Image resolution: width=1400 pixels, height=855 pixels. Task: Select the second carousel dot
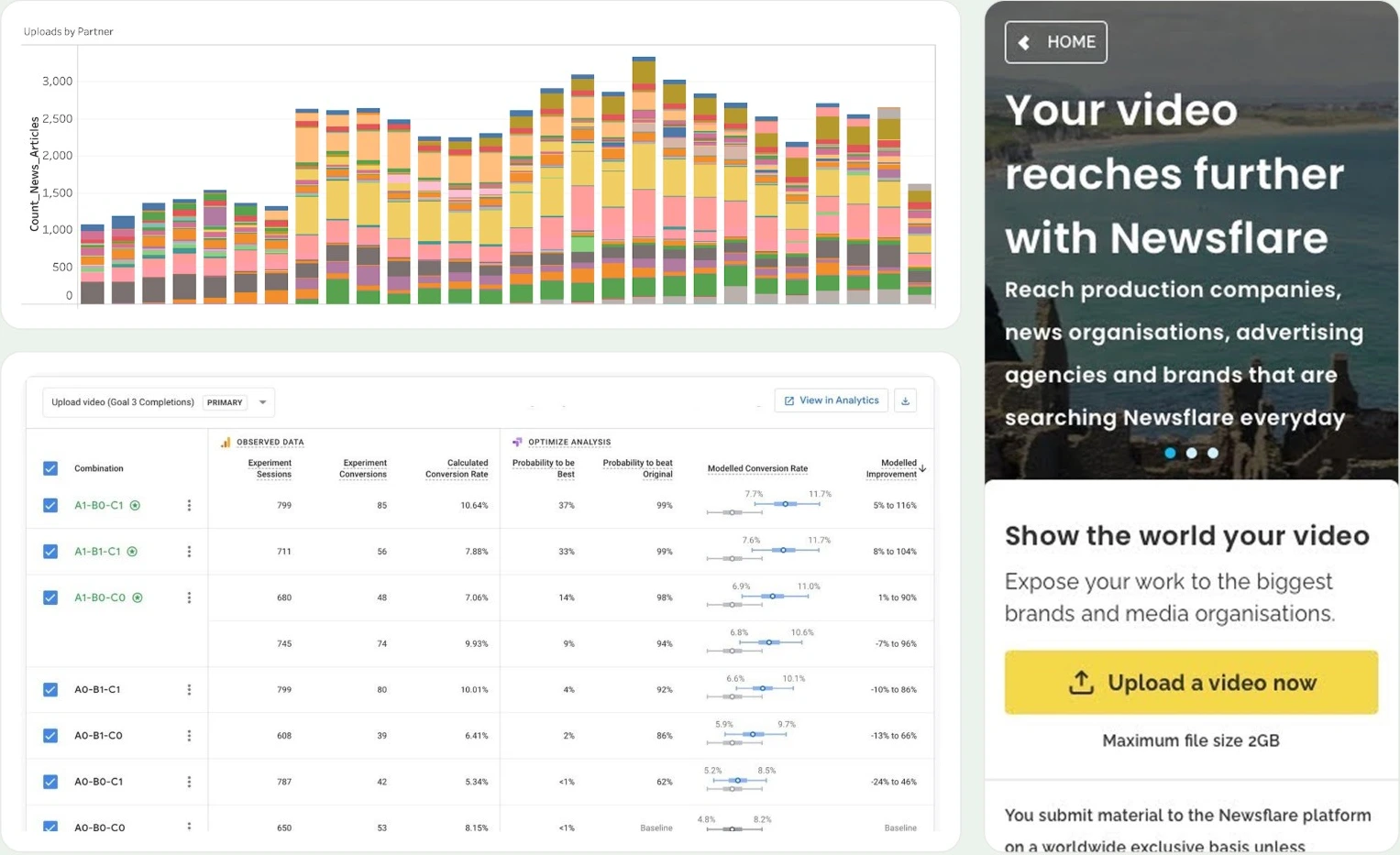point(1191,453)
